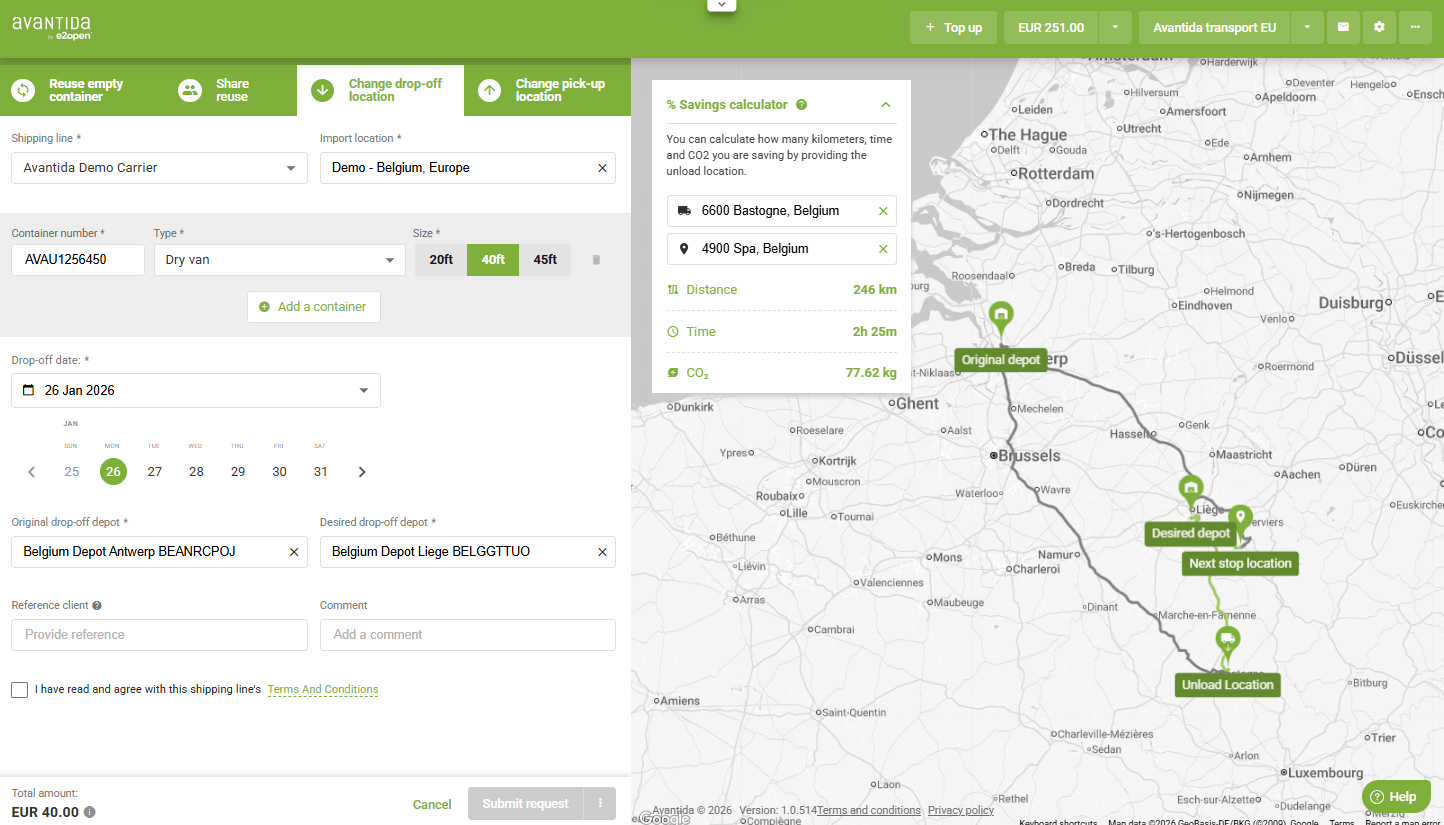Switch to Reuse empty container tab
Image resolution: width=1444 pixels, height=825 pixels.
coord(82,90)
